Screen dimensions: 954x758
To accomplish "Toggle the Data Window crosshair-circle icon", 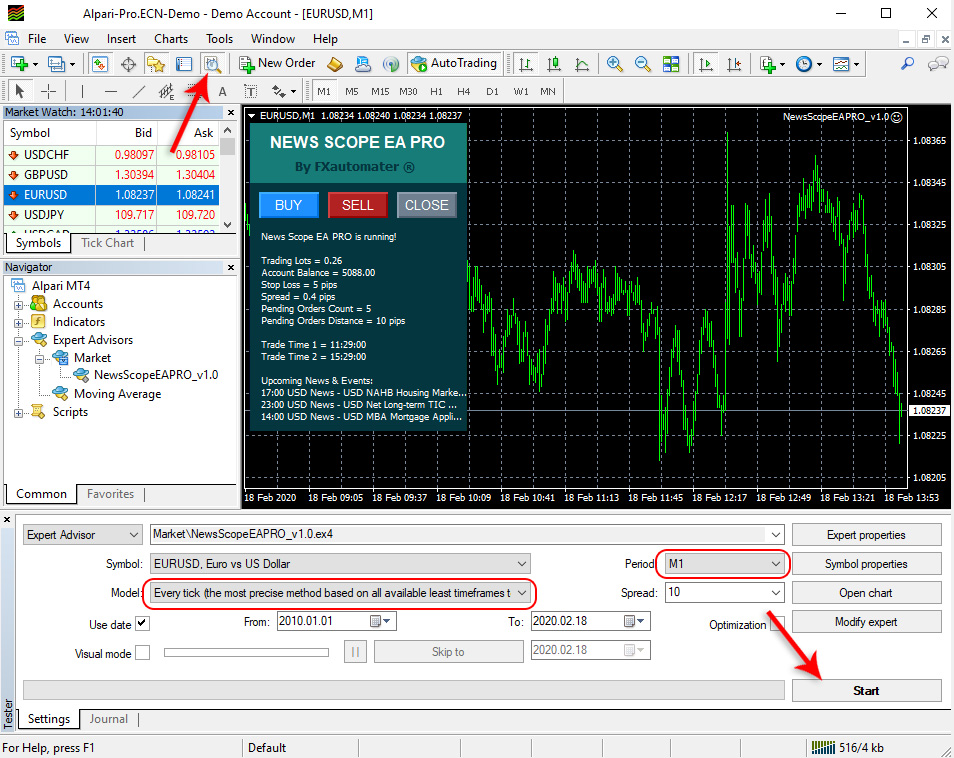I will pos(128,64).
